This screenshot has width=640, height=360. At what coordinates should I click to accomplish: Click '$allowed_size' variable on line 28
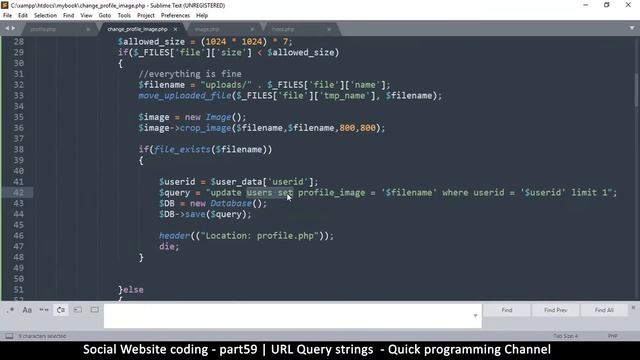[x=151, y=42]
